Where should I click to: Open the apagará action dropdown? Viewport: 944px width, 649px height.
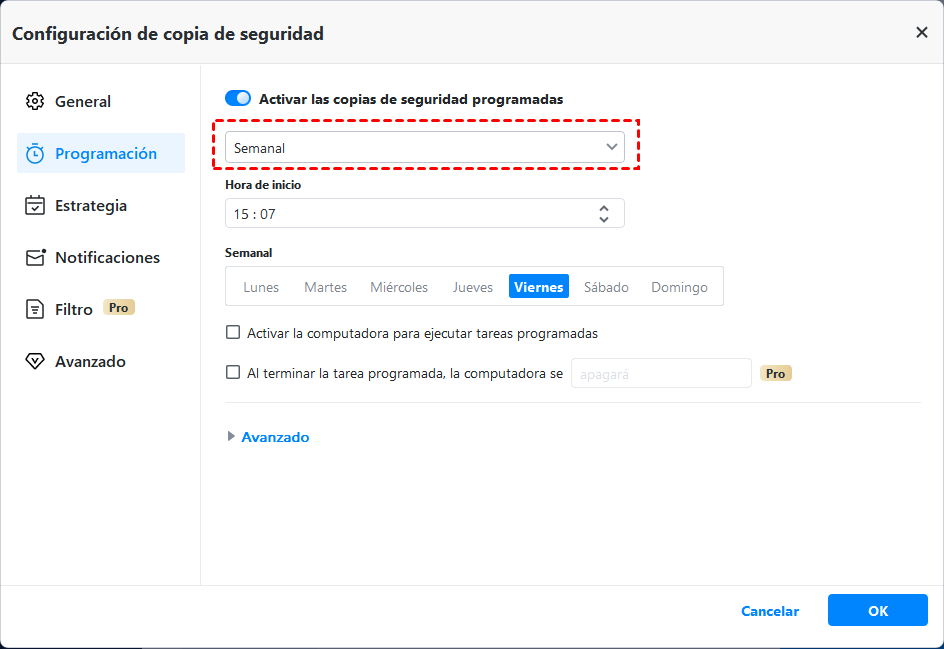tap(660, 373)
